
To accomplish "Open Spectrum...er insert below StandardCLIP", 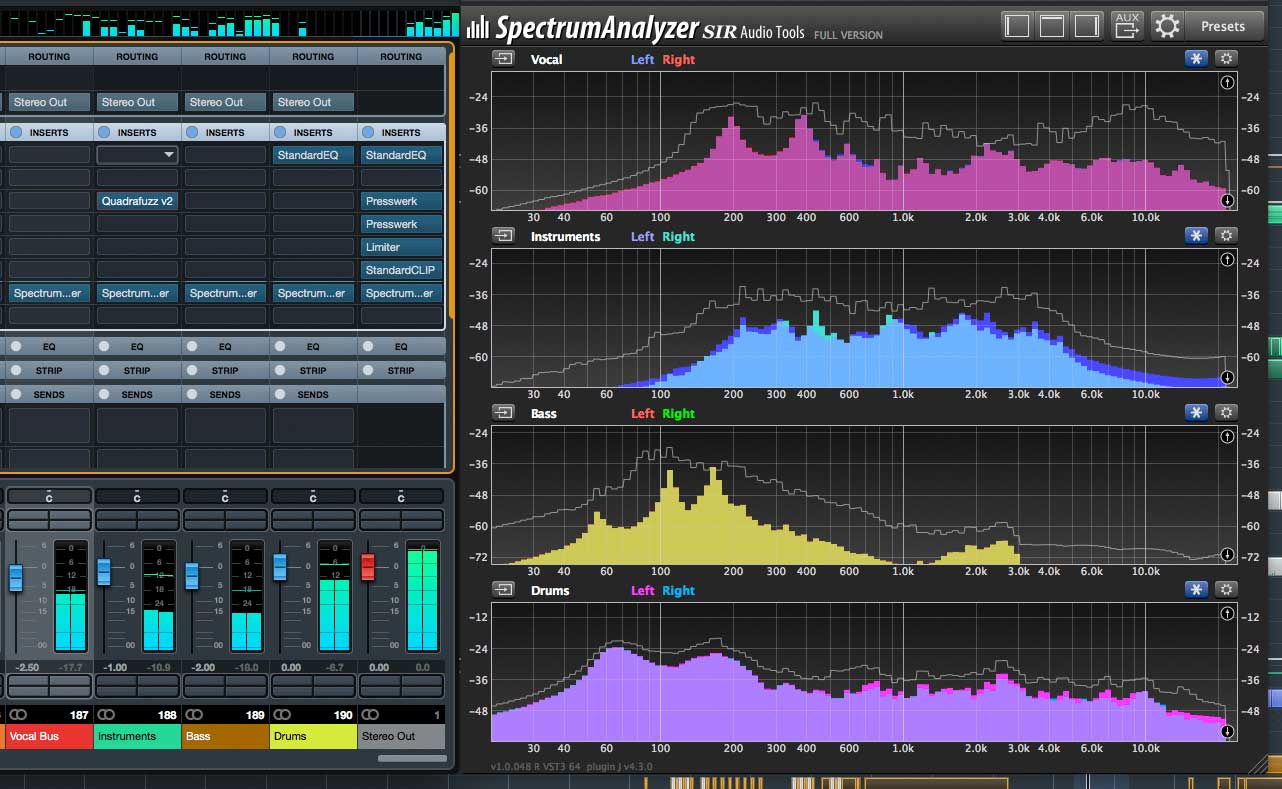I will point(401,293).
